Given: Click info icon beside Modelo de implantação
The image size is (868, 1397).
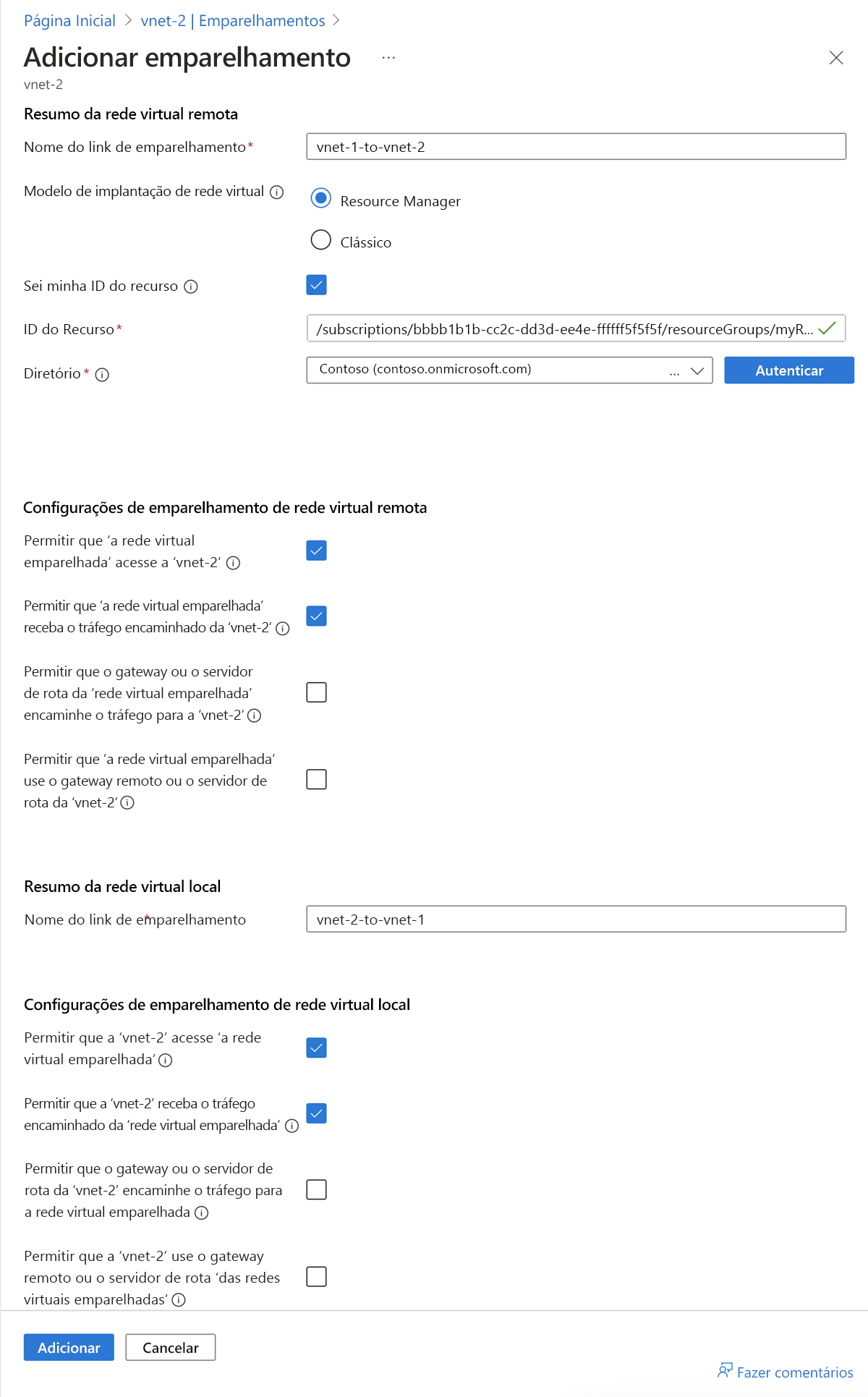Looking at the screenshot, I should [x=276, y=192].
